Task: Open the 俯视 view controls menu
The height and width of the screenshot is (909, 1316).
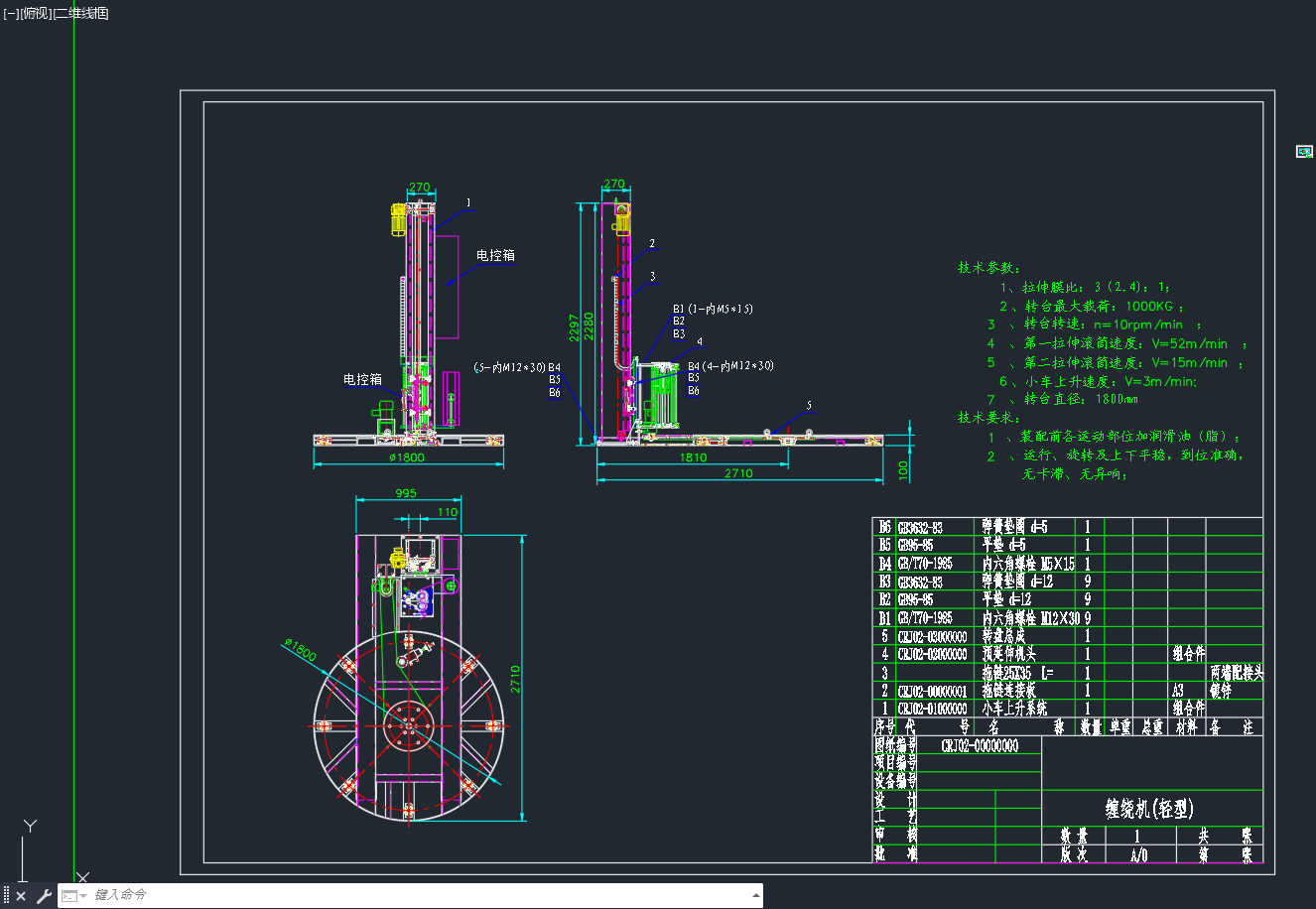Action: tap(36, 13)
